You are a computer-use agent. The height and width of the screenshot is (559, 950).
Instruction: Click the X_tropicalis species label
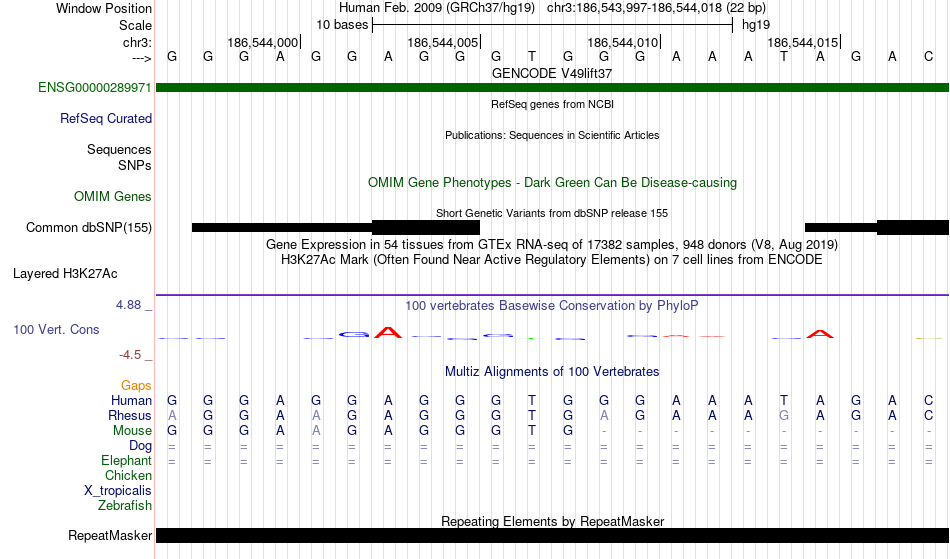[x=118, y=491]
